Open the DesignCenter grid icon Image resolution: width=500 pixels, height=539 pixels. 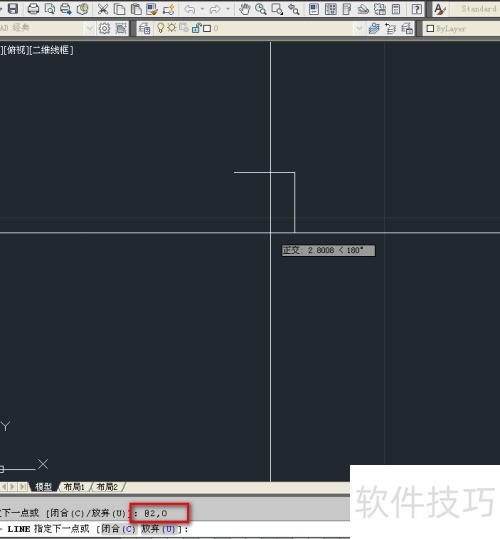point(331,9)
